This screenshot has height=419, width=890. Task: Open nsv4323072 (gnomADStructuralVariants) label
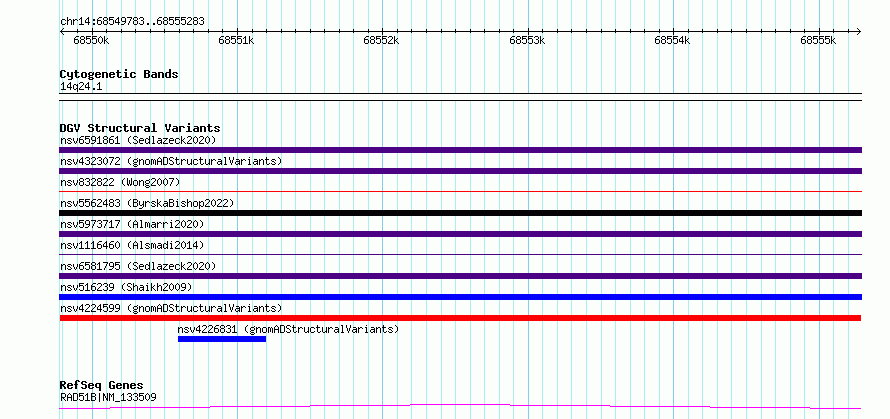click(171, 161)
